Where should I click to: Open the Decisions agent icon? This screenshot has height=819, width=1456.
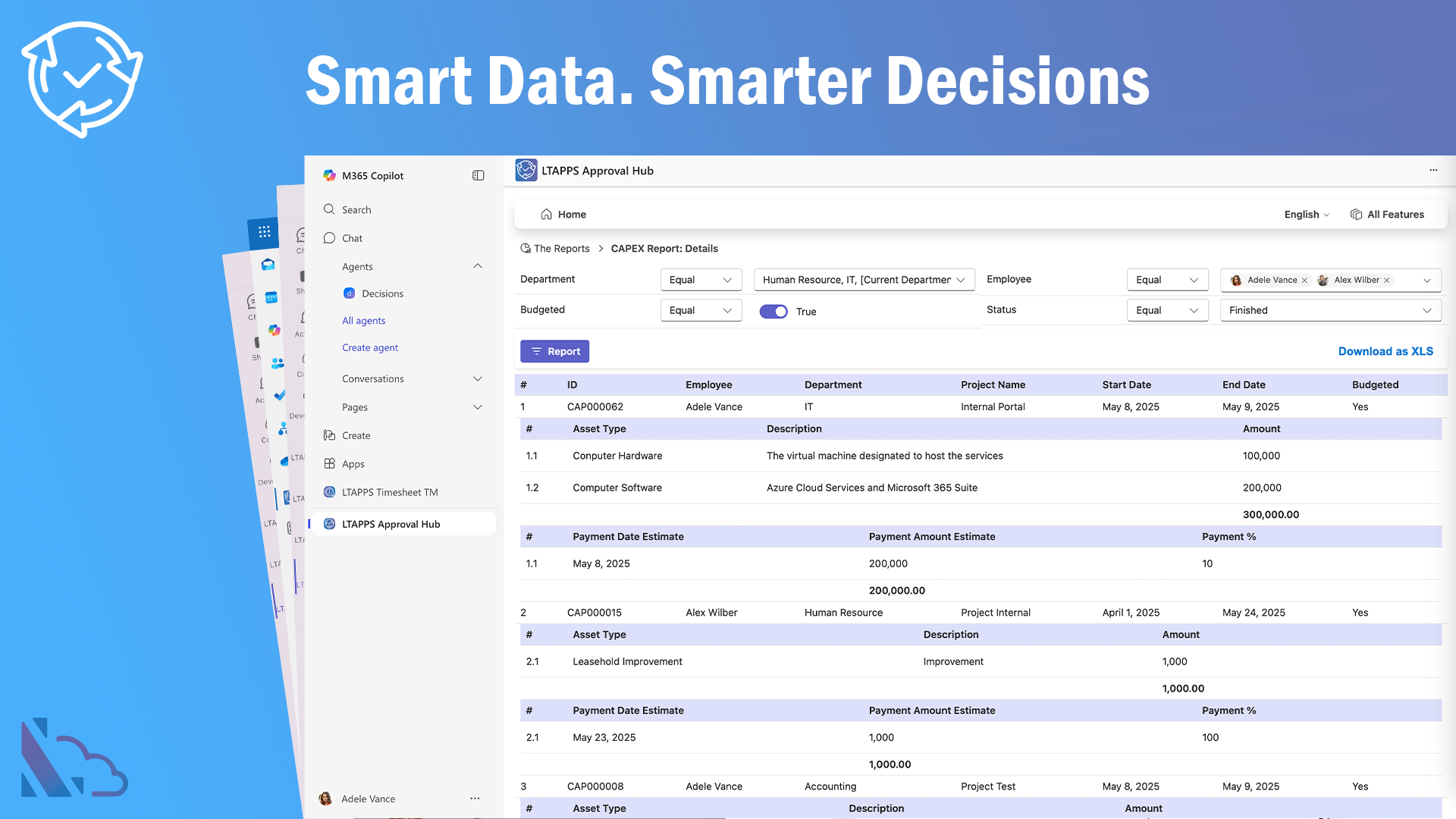pos(349,293)
